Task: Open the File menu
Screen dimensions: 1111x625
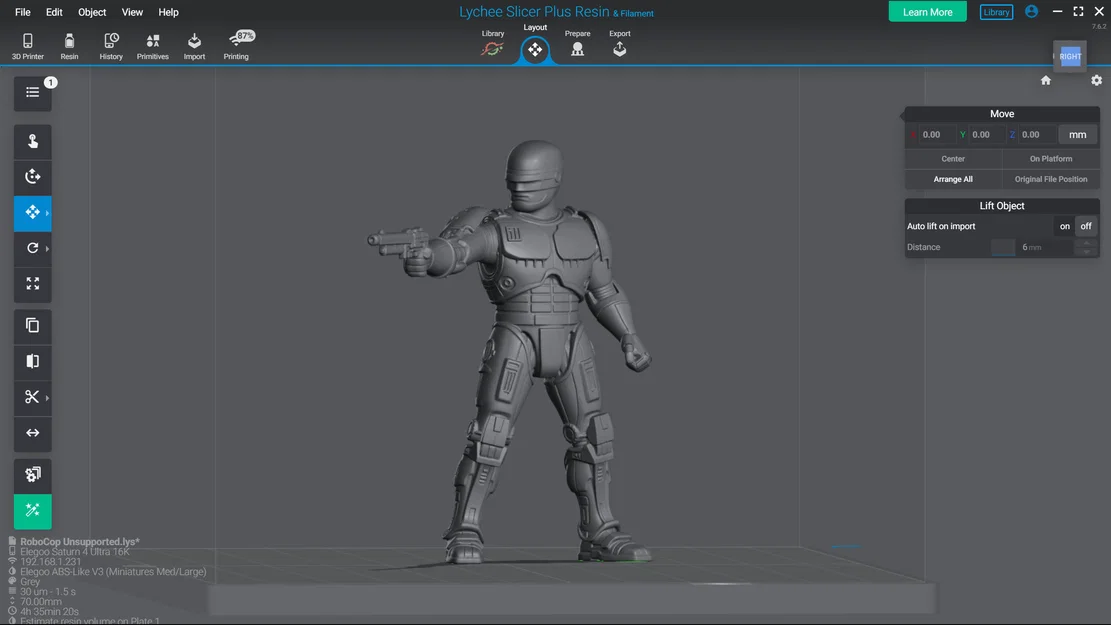Action: [23, 12]
